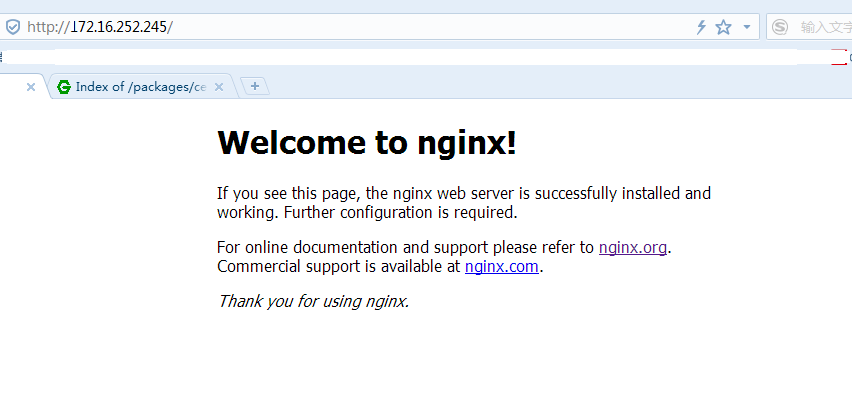This screenshot has height=420, width=852.
Task: Click the lightning bolt speed mode icon
Action: click(701, 27)
